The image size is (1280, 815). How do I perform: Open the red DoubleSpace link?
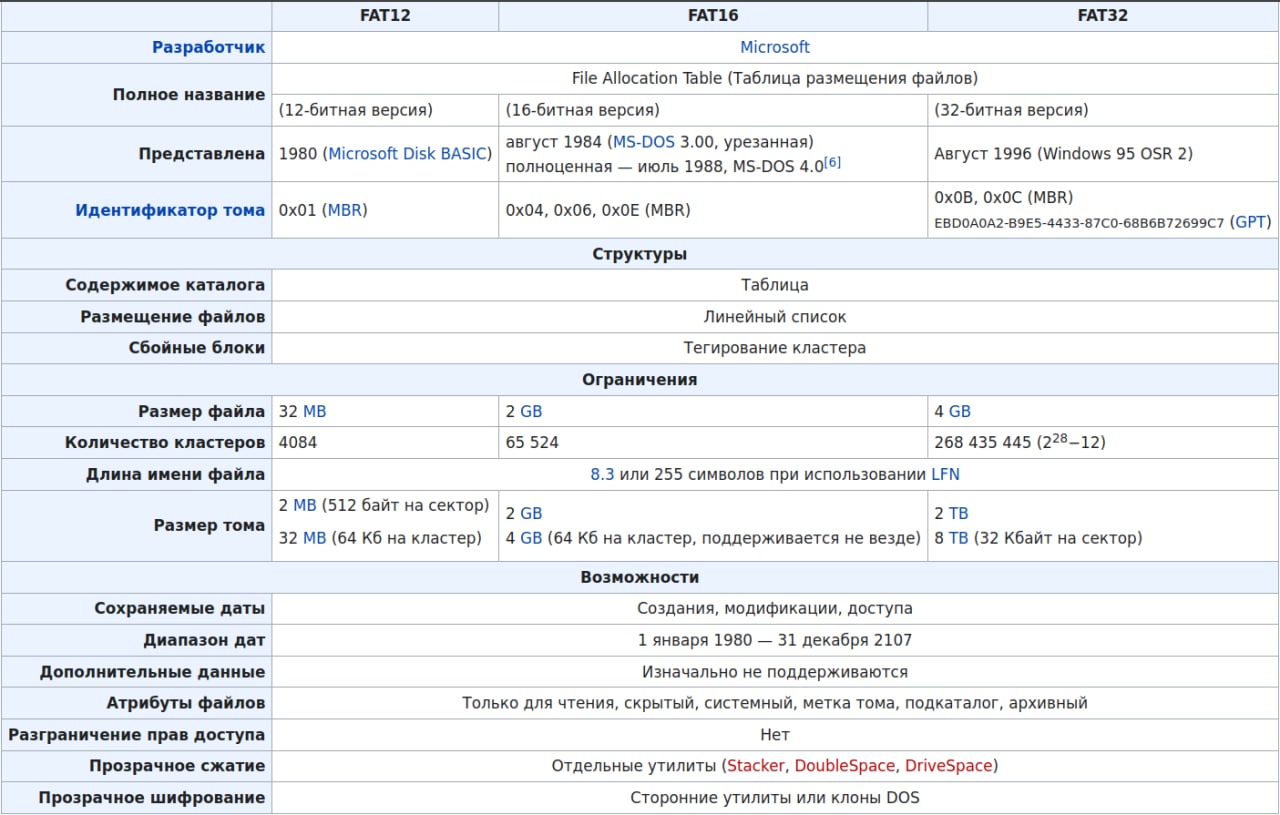tap(845, 766)
